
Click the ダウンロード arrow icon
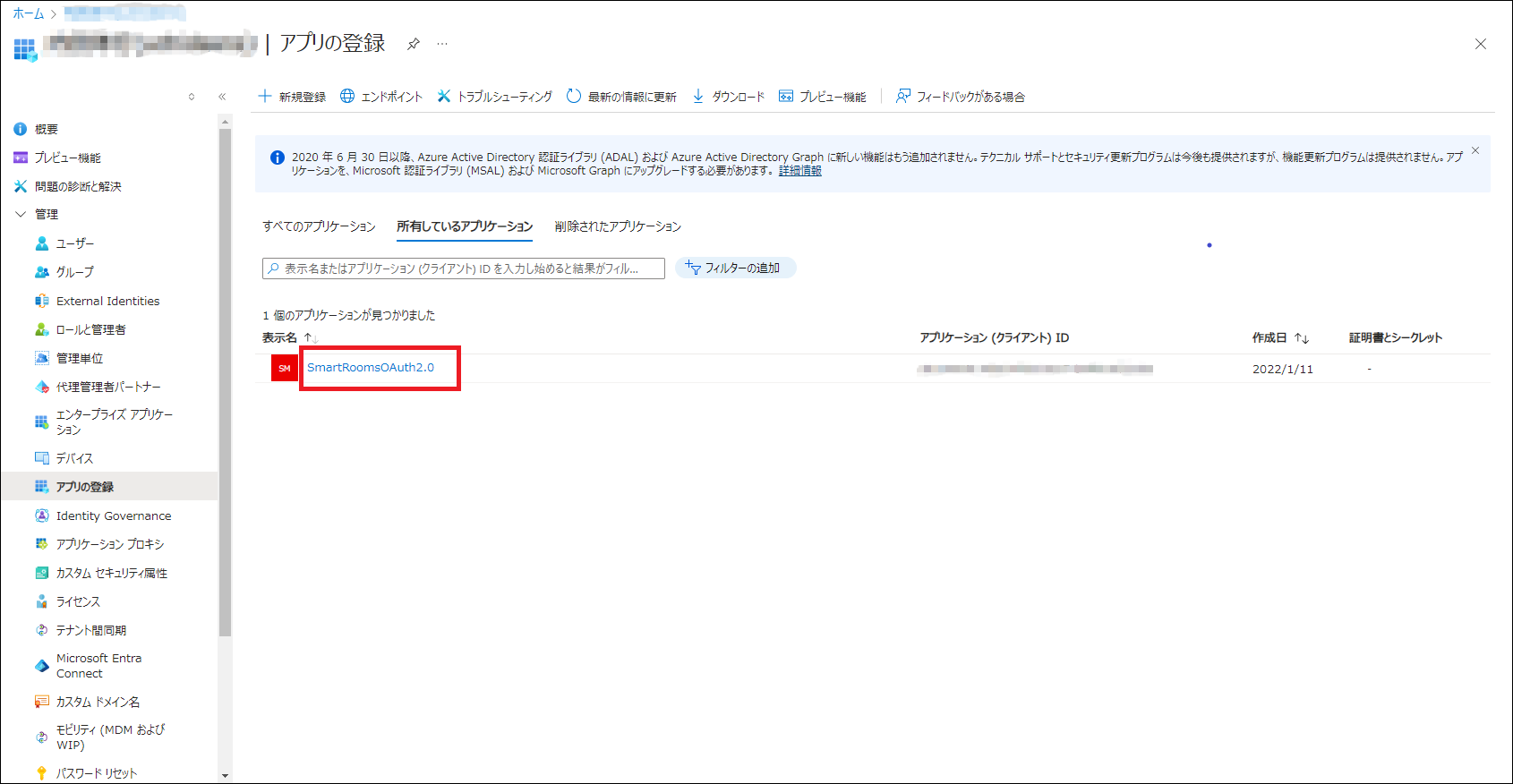click(698, 96)
